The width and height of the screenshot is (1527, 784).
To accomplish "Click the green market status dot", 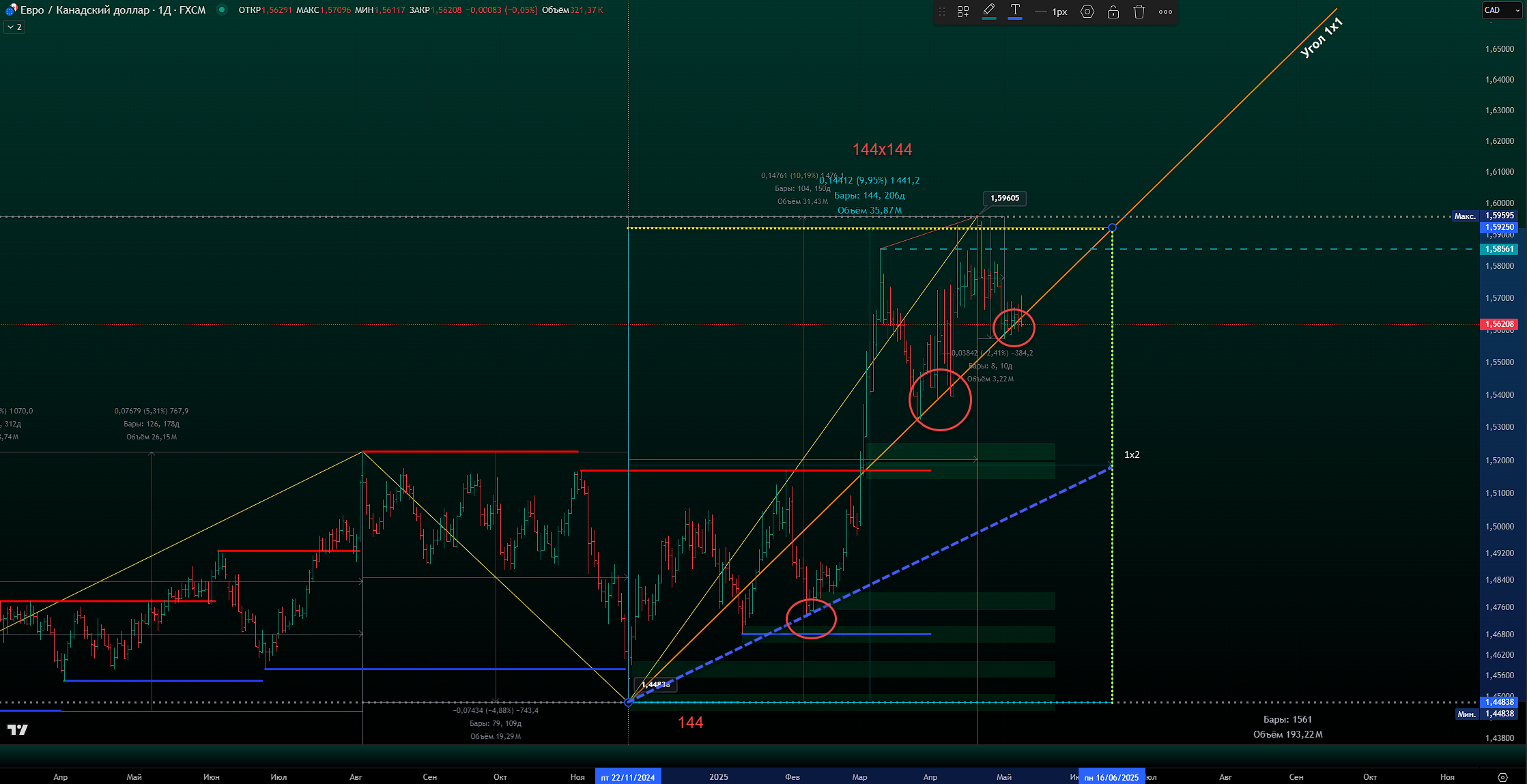I will [222, 10].
